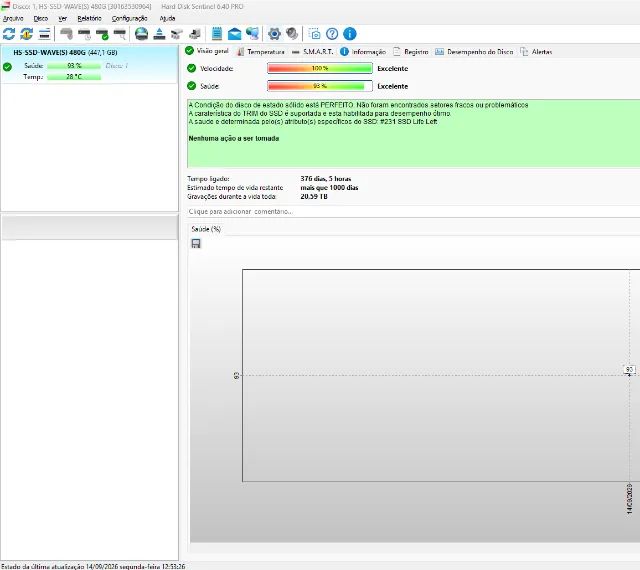Click the Excelente label next to Velocidade
Viewport: 640px width, 570px height.
tap(393, 69)
